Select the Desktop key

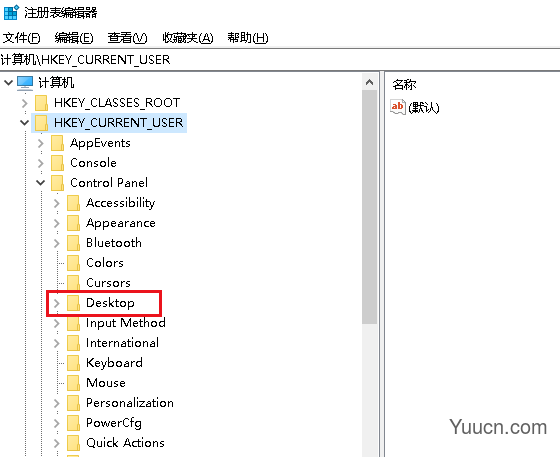coord(110,303)
